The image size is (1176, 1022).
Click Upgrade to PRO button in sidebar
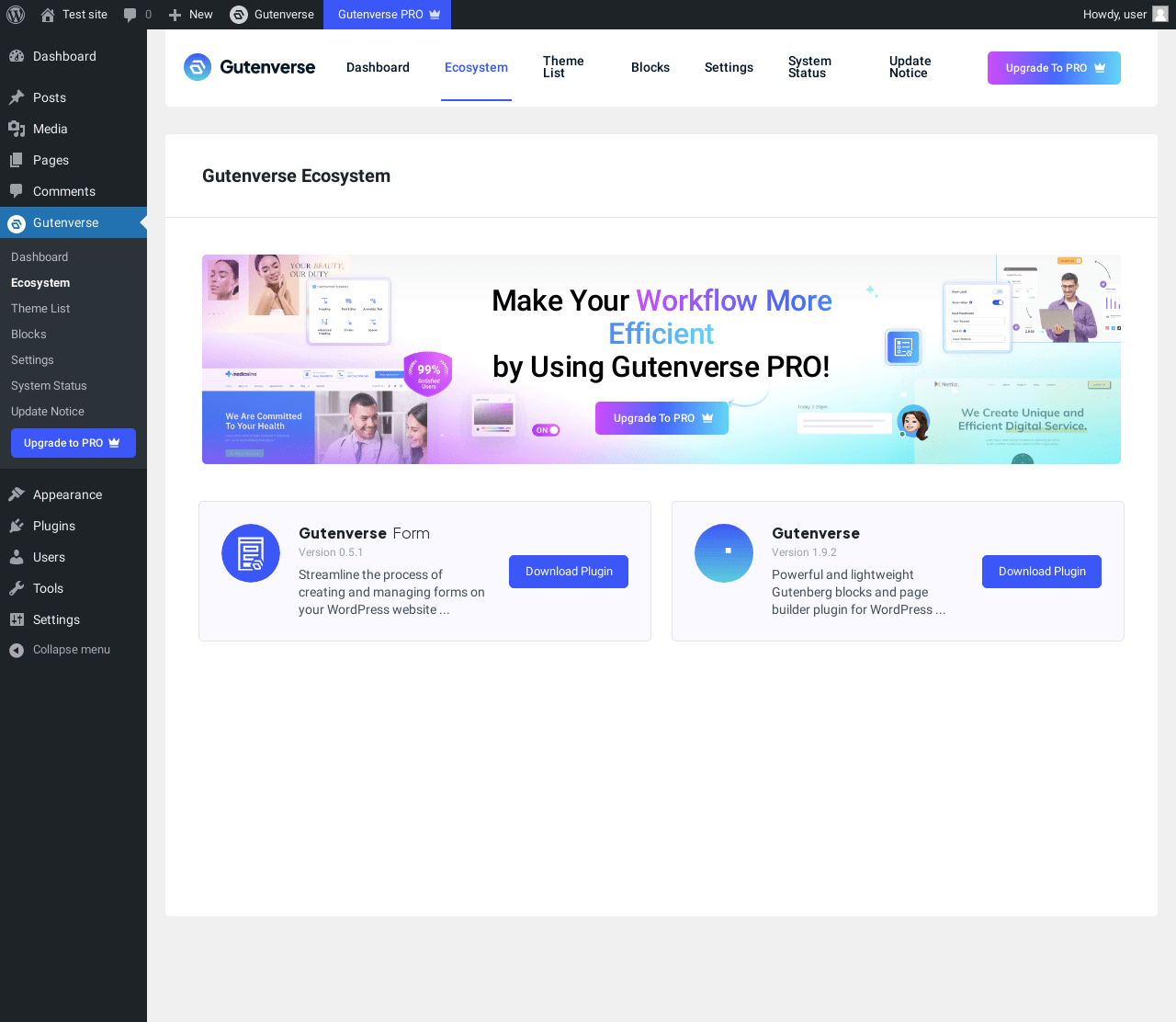[73, 443]
